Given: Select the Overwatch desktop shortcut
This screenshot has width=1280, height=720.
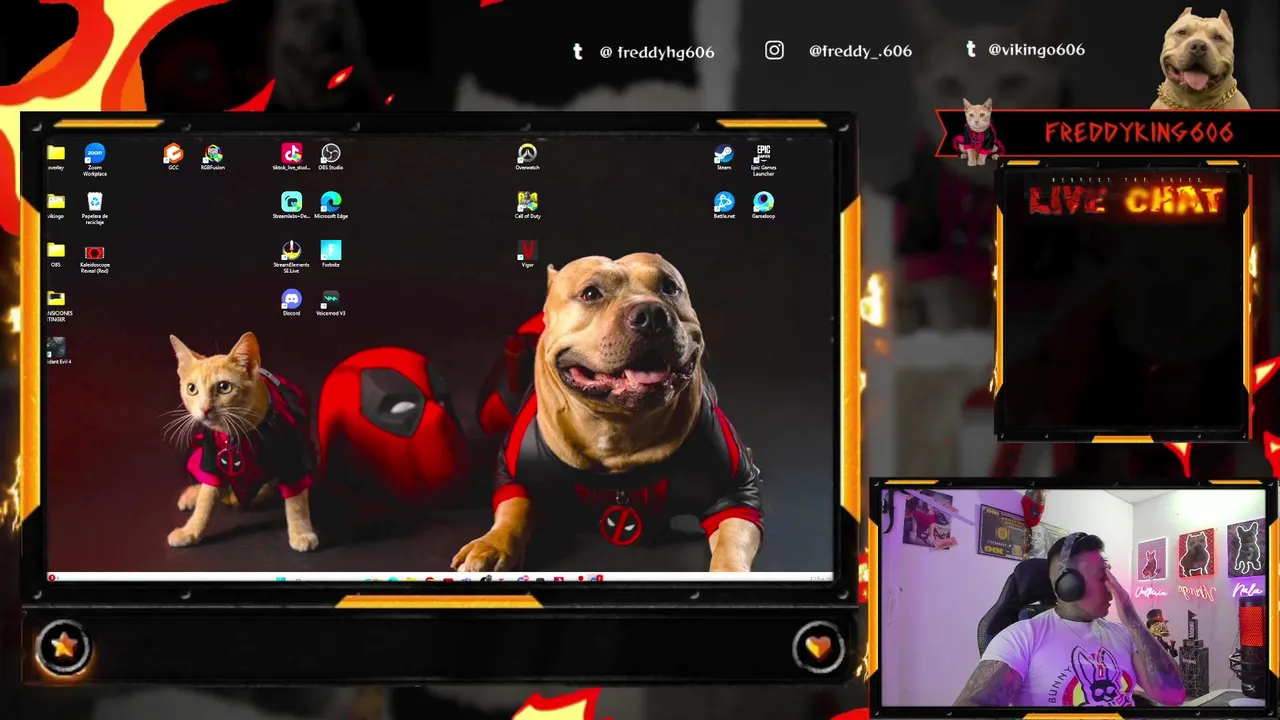Looking at the screenshot, I should [527, 157].
